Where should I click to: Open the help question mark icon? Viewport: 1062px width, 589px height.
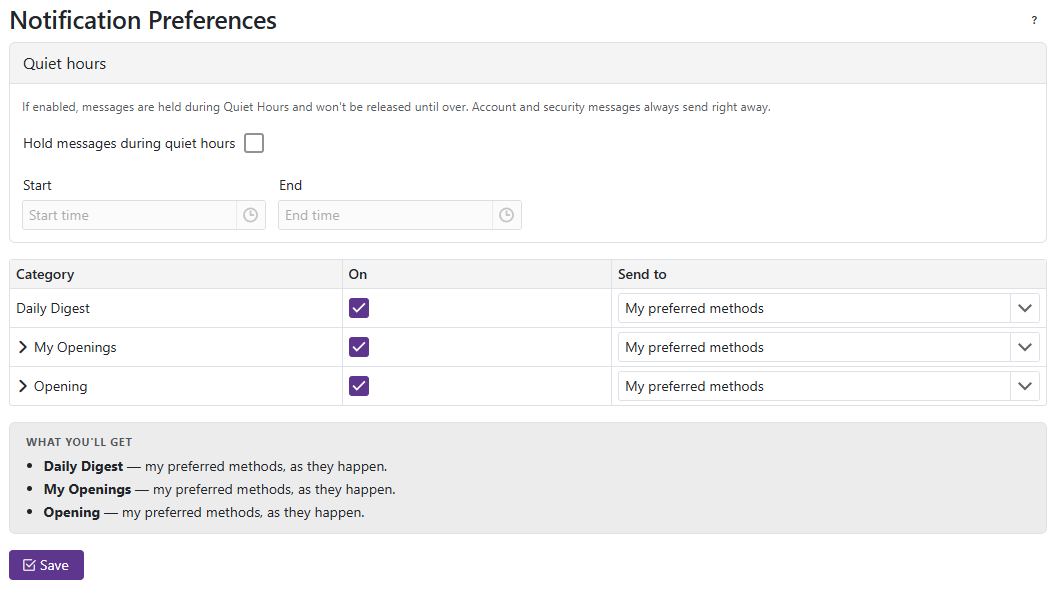coord(1034,20)
